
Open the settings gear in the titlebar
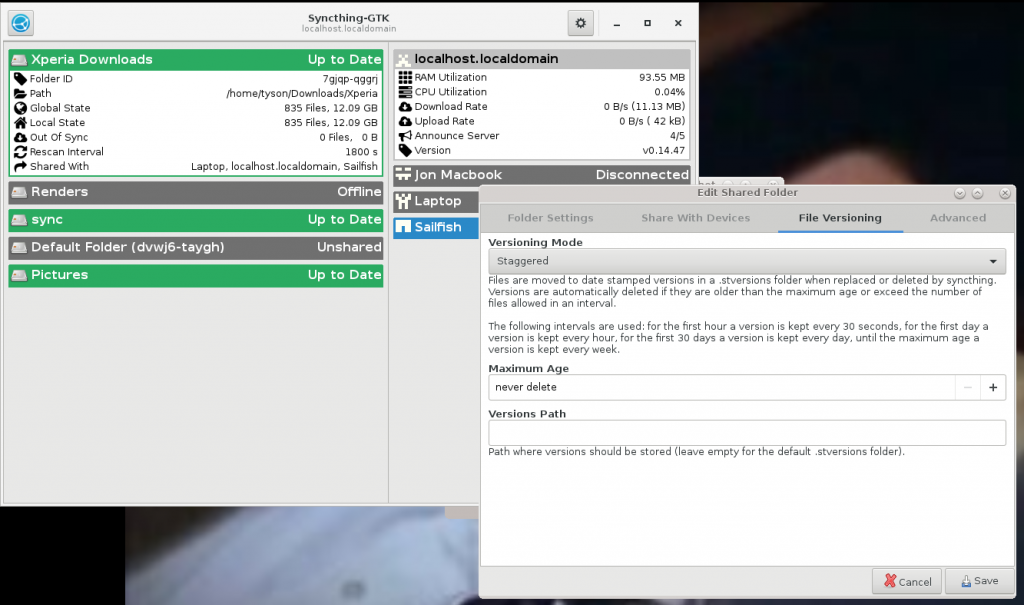pos(579,22)
